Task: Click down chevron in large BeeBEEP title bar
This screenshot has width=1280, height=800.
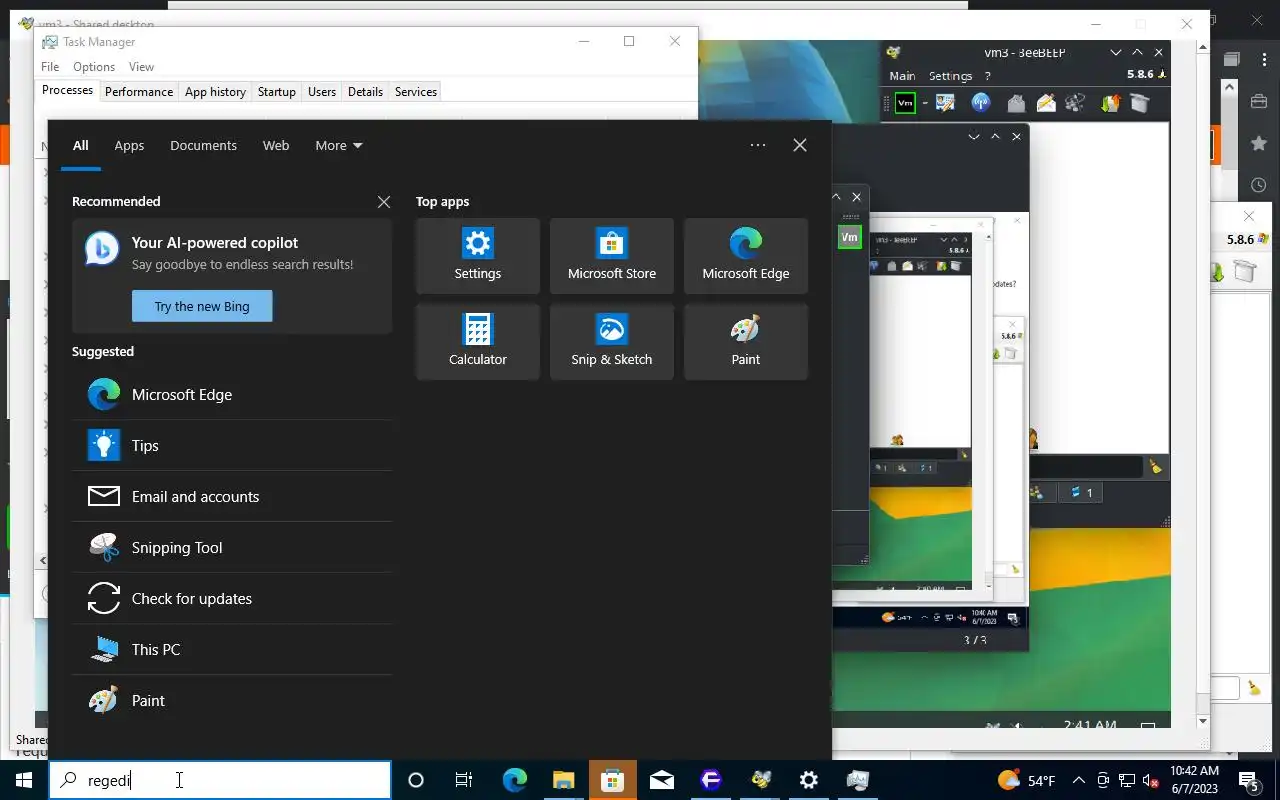Action: pyautogui.click(x=1116, y=53)
